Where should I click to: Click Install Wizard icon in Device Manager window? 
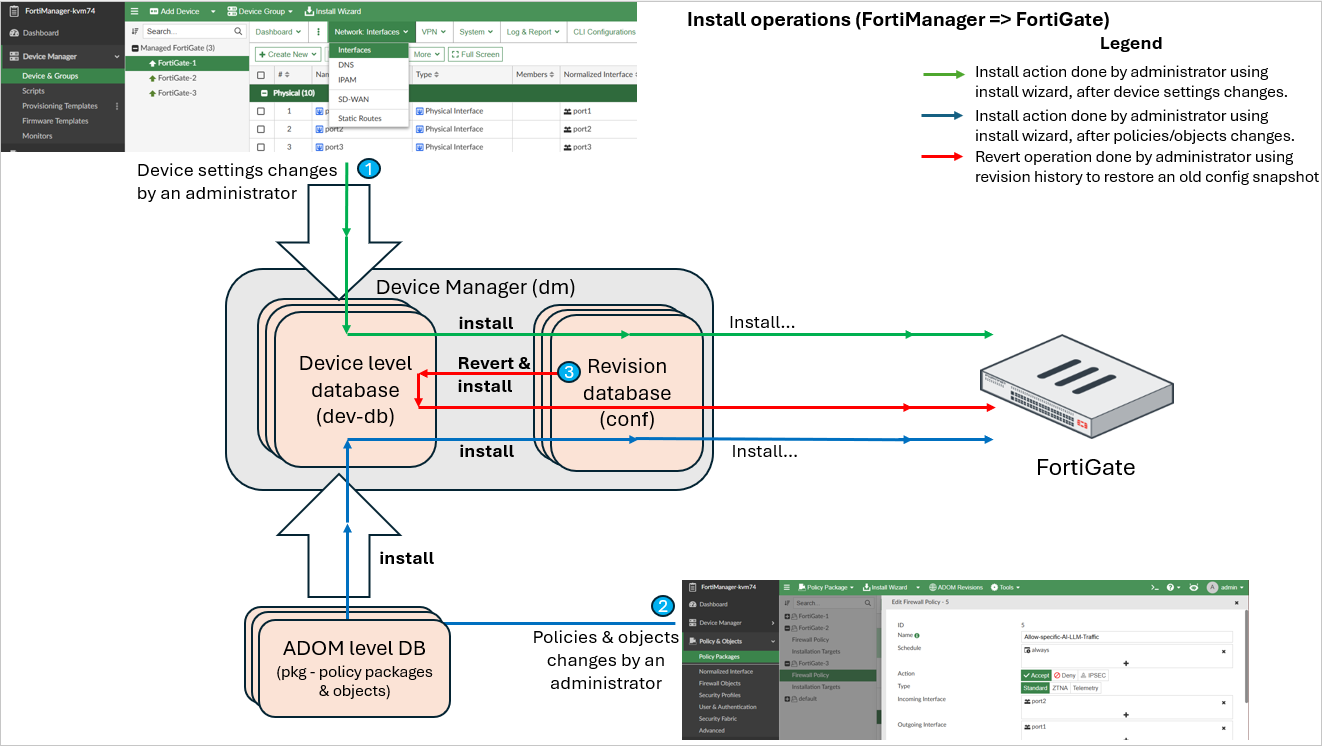(x=309, y=11)
